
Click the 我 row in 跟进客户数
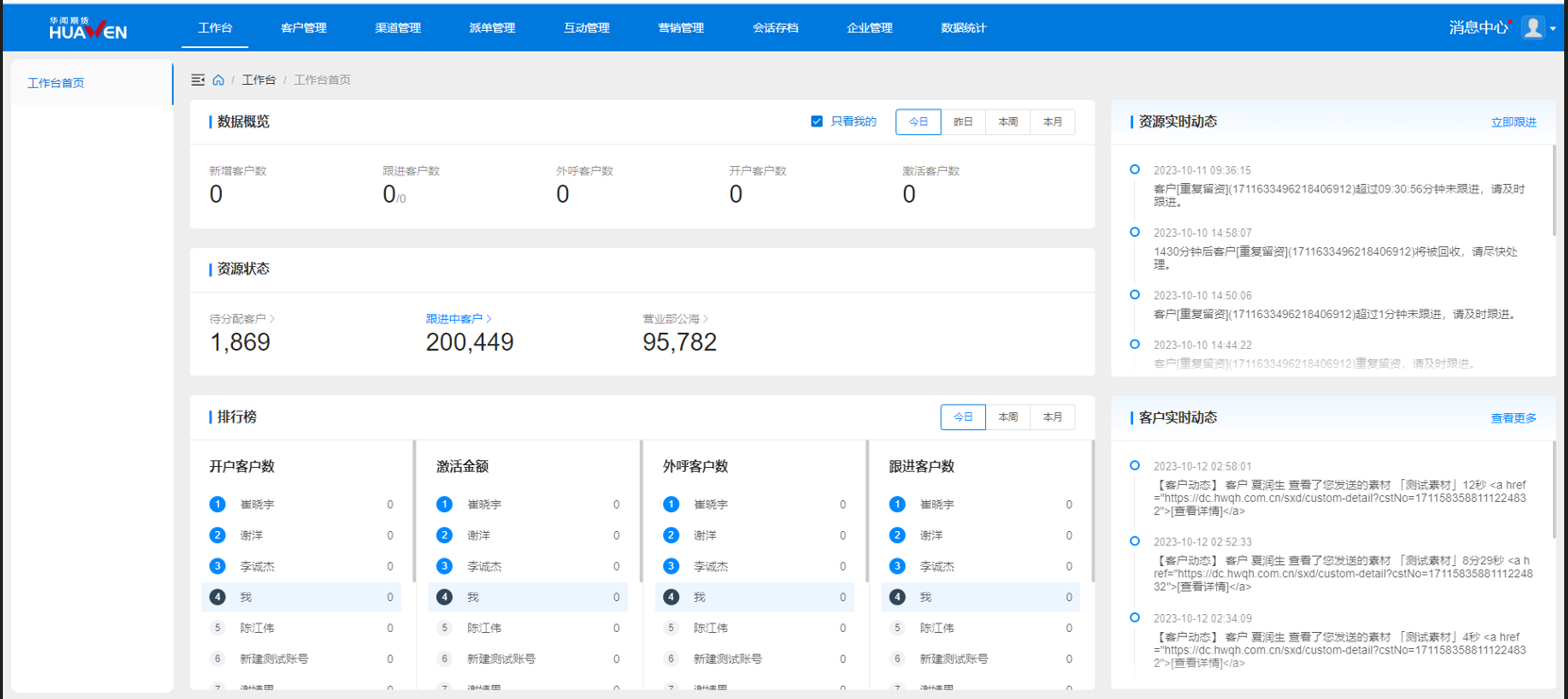[981, 597]
